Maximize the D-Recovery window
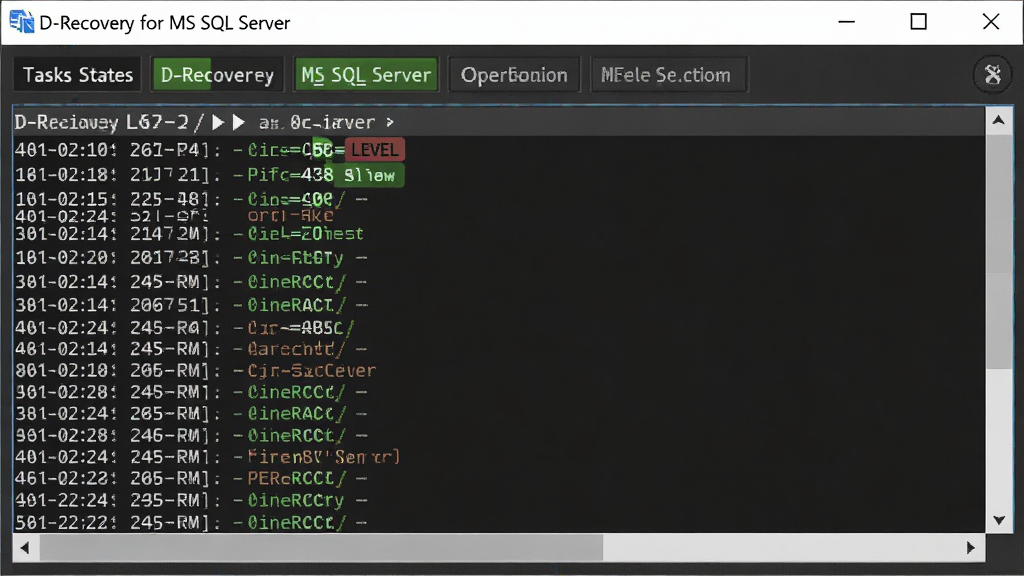1024x576 pixels. pos(918,22)
